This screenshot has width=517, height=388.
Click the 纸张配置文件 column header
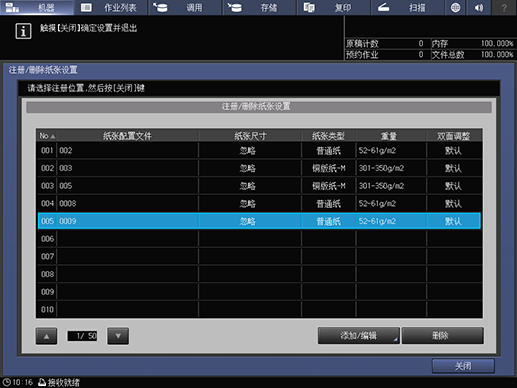[127, 136]
